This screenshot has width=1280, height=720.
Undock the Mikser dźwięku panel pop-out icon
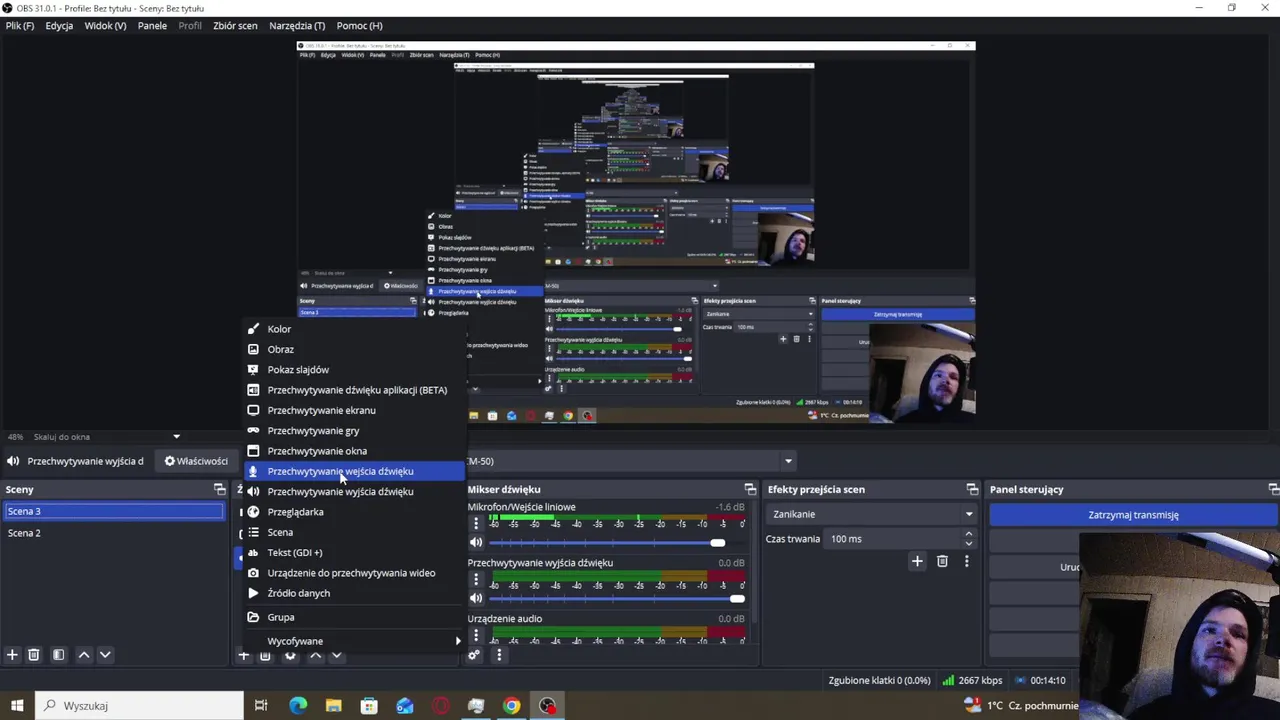coord(750,489)
